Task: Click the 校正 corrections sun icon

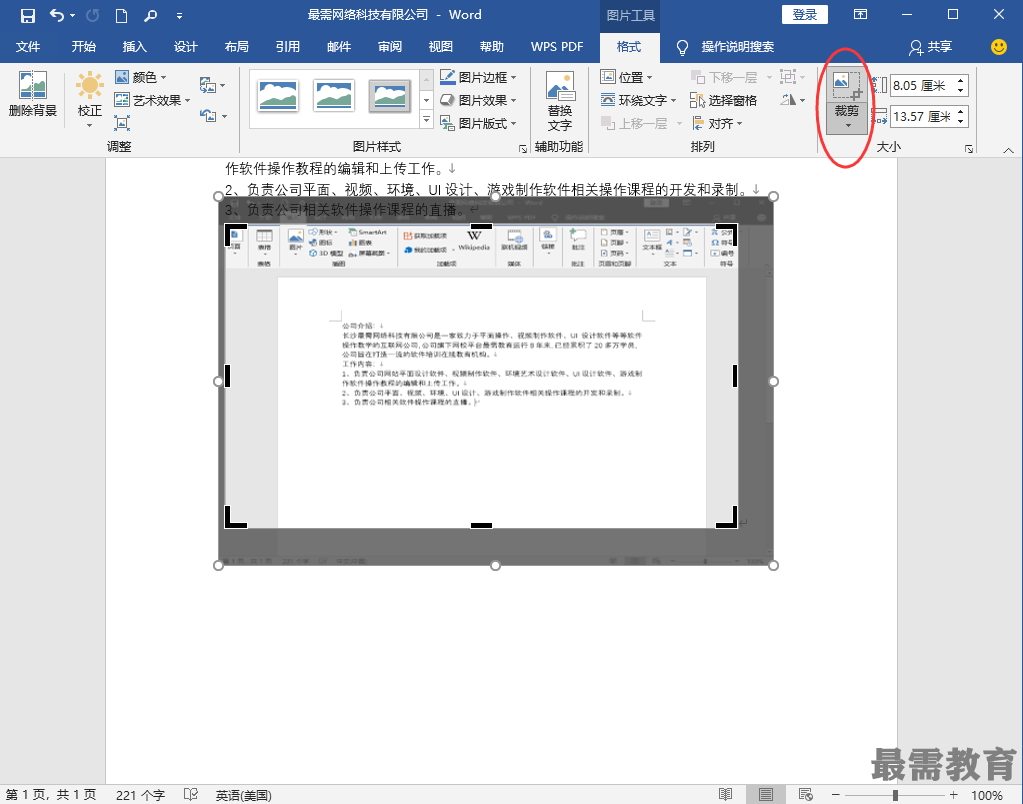Action: click(x=89, y=85)
